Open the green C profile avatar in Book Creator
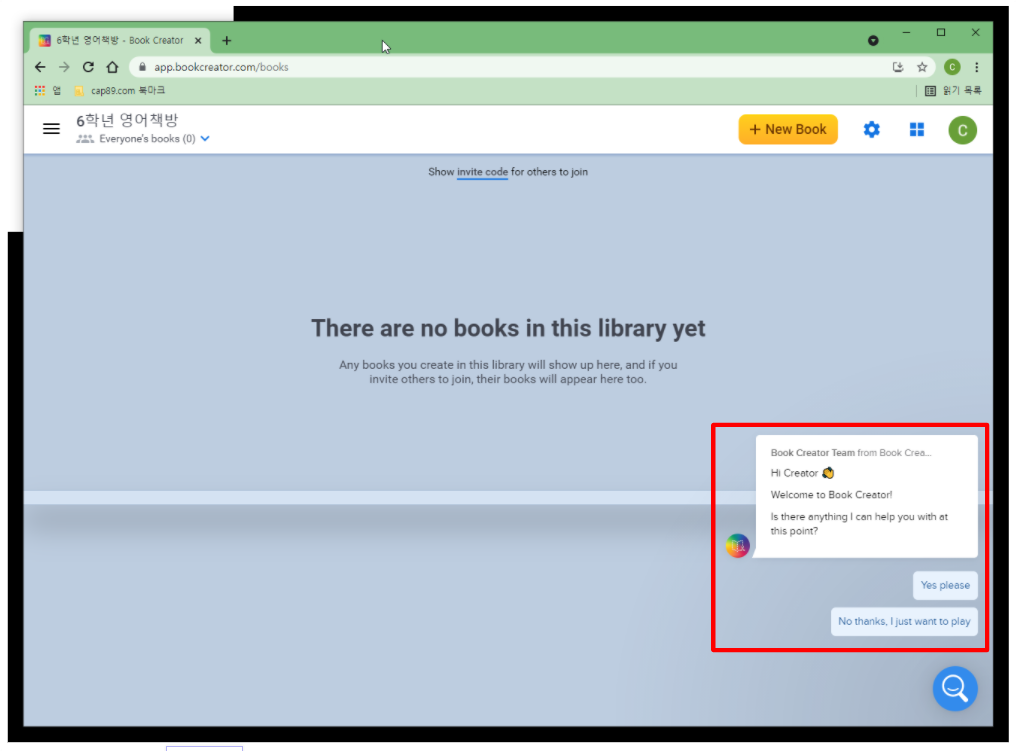 click(x=962, y=130)
